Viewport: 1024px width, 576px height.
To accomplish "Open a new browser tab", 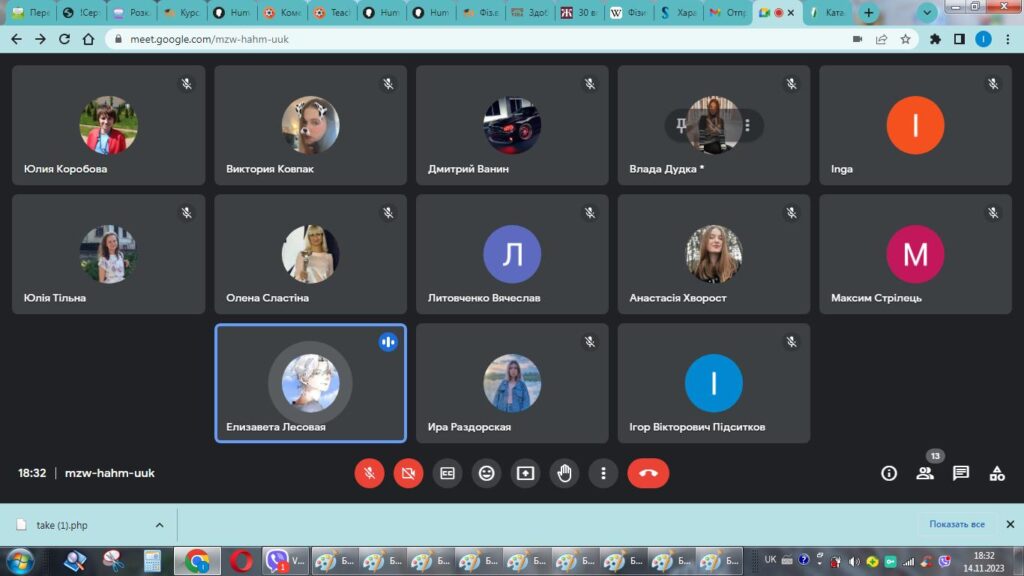I will 869,12.
